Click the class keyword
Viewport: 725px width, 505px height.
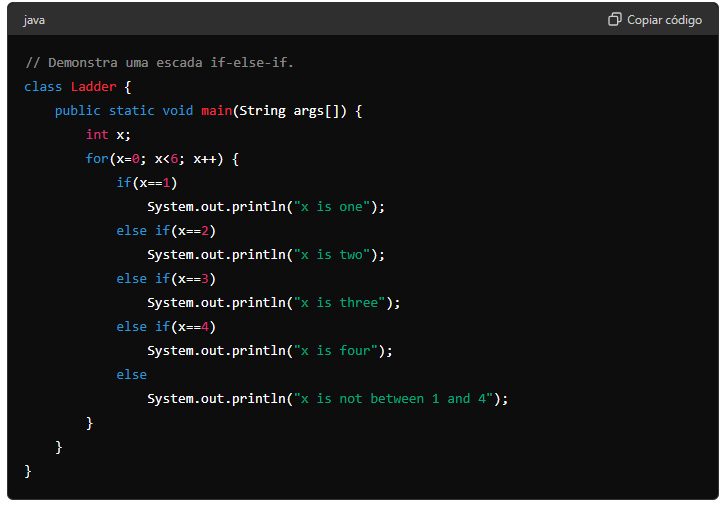43,86
